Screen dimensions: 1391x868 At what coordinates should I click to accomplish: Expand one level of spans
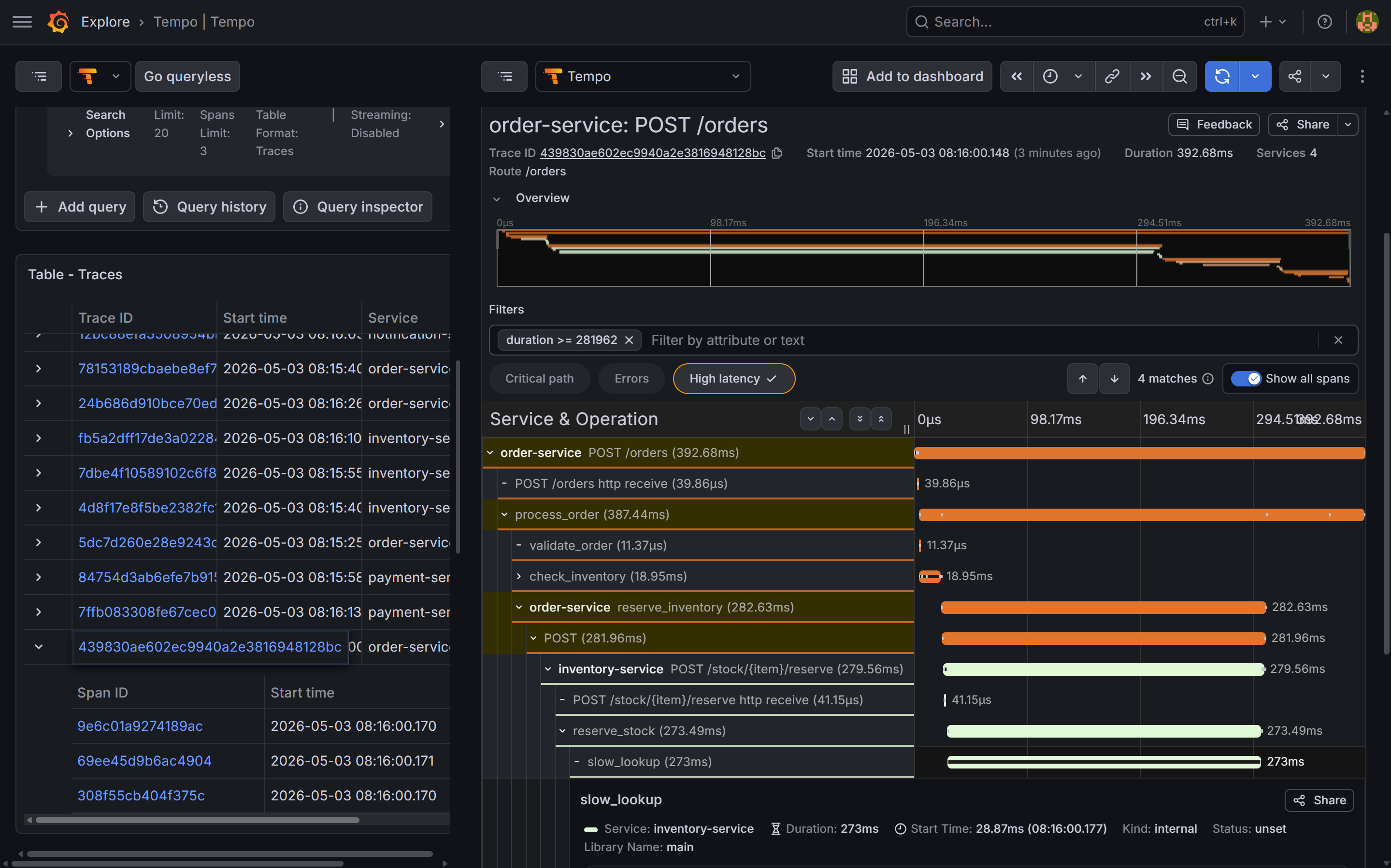811,419
